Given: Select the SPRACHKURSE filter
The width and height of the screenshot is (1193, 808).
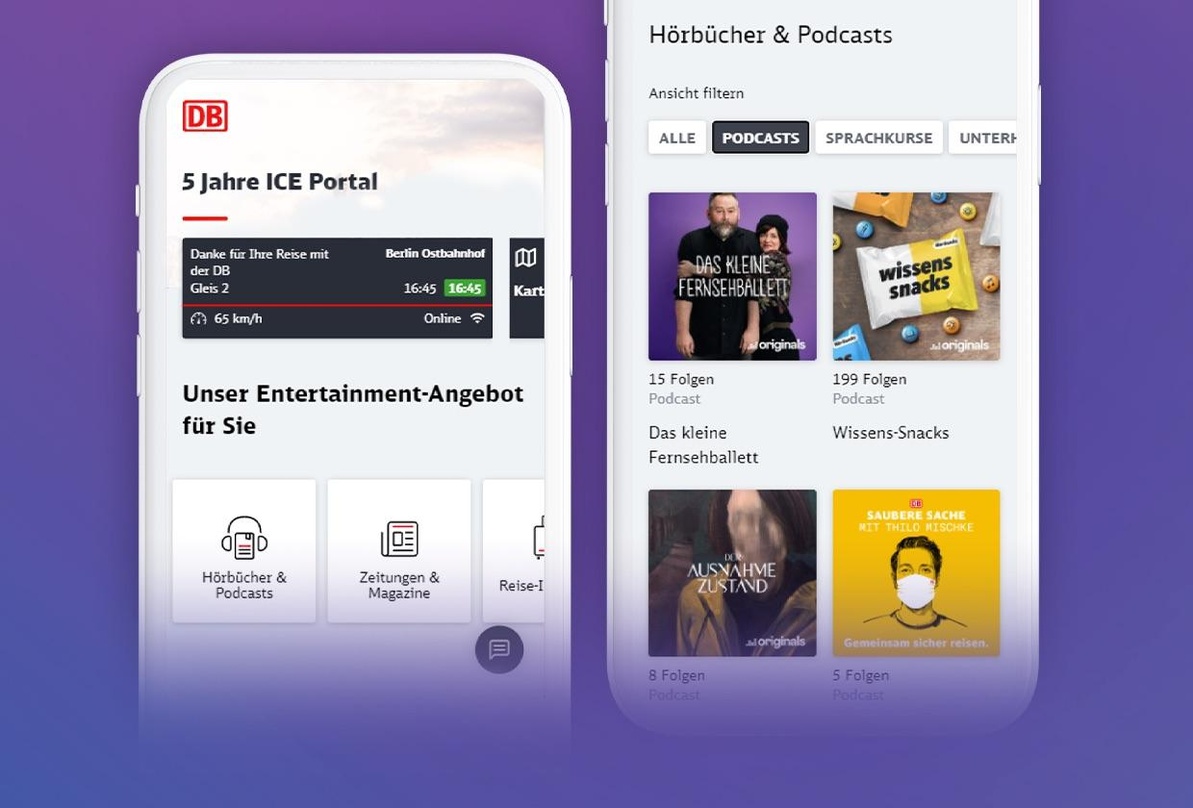Looking at the screenshot, I should tap(879, 138).
